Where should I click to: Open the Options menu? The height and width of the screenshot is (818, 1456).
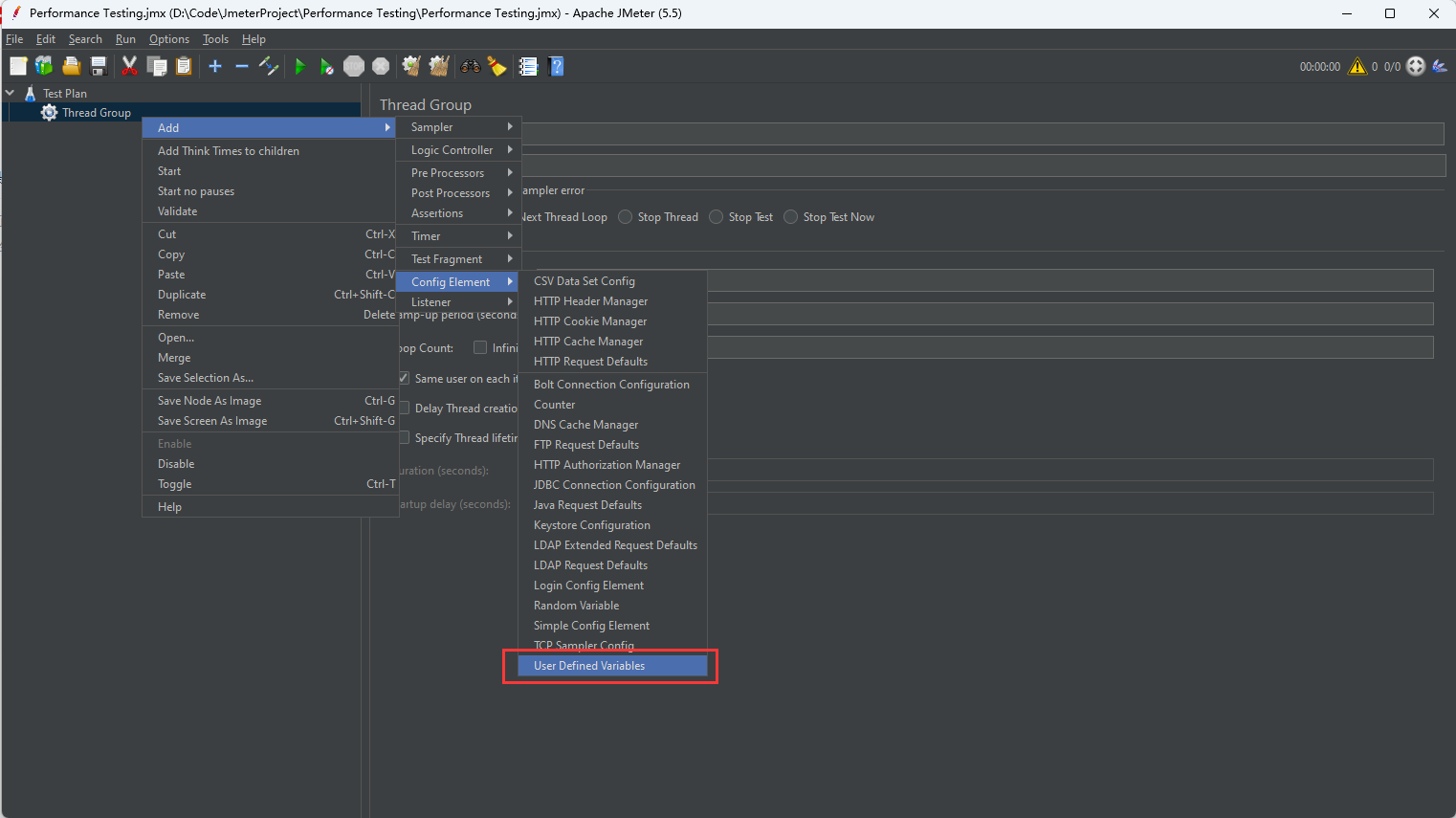pyautogui.click(x=169, y=39)
